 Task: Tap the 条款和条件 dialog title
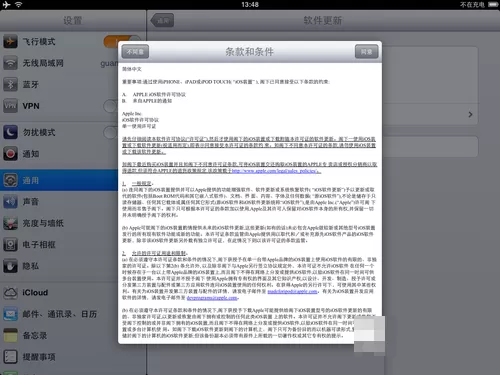tap(250, 52)
